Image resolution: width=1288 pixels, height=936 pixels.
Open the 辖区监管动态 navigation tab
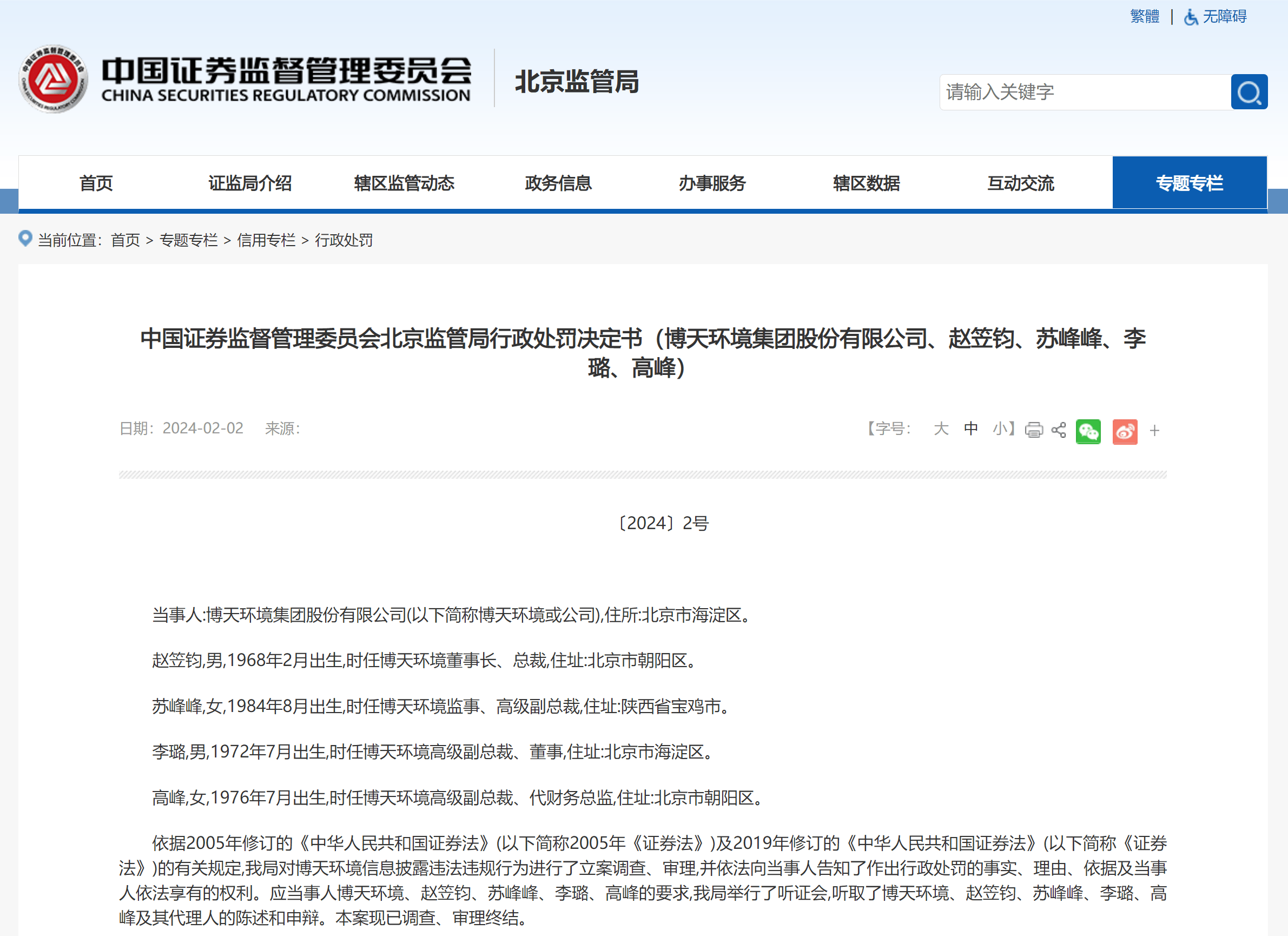[x=404, y=183]
